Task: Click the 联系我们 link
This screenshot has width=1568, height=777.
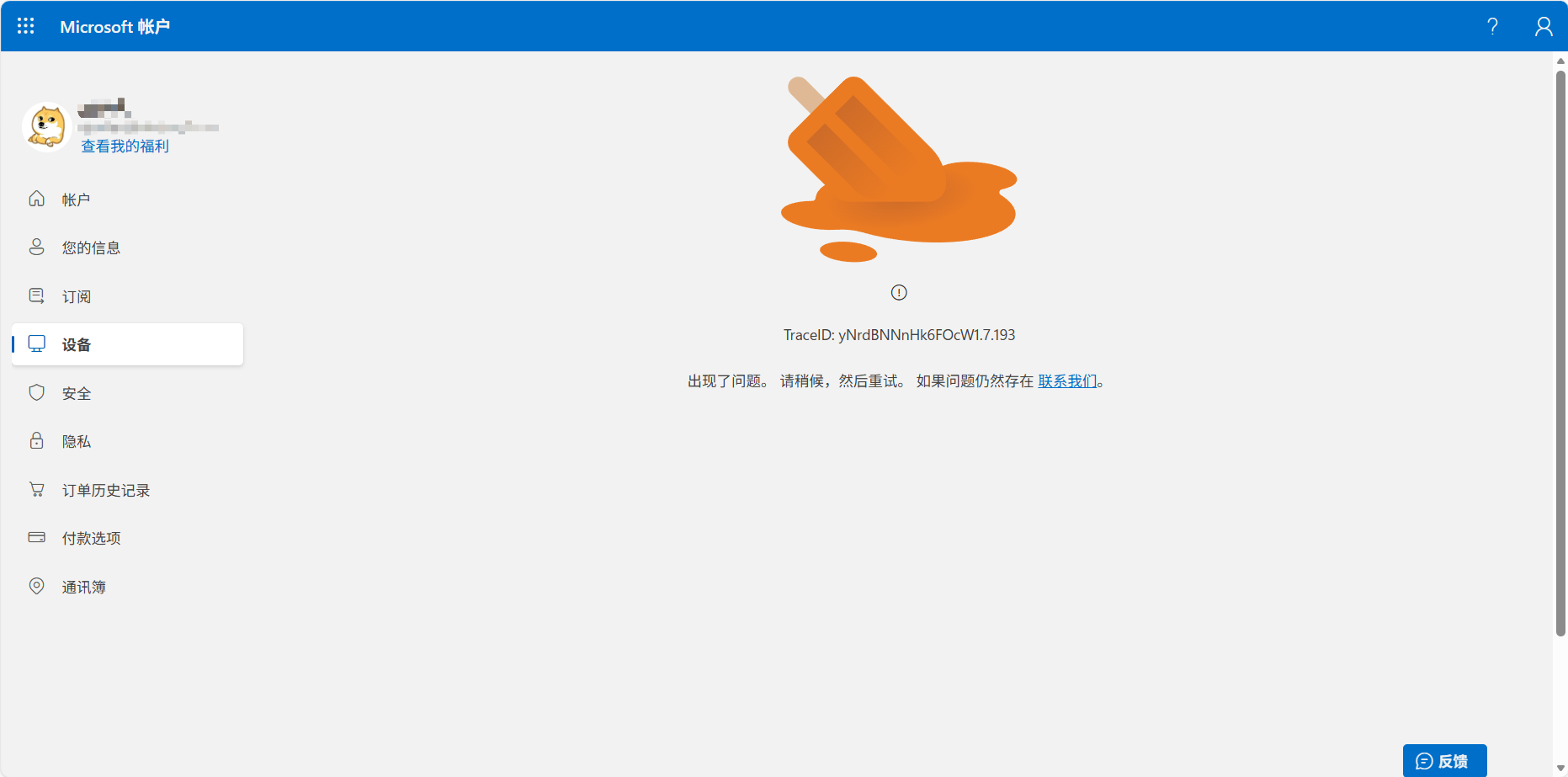Action: point(1067,381)
